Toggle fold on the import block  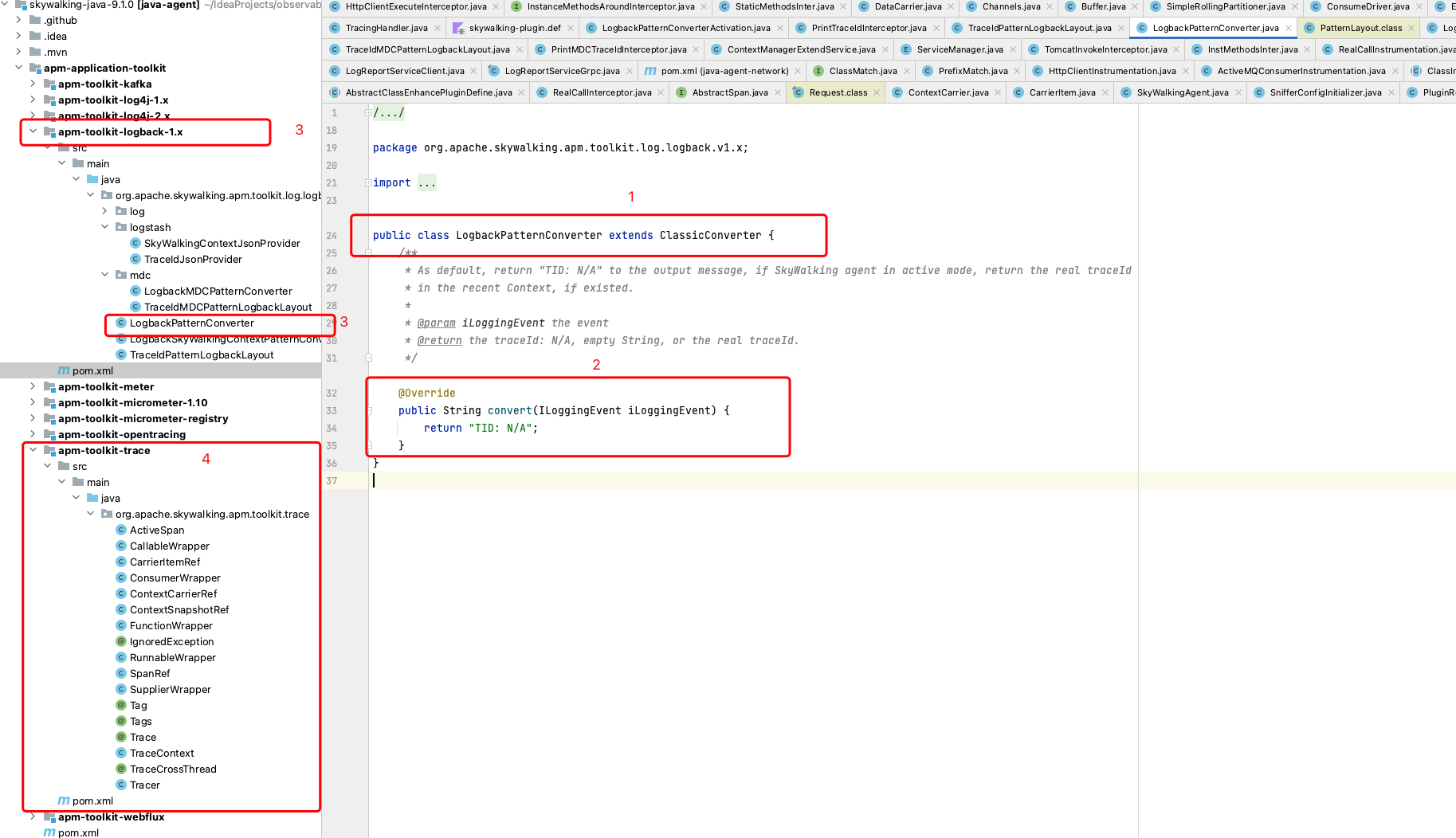click(368, 182)
